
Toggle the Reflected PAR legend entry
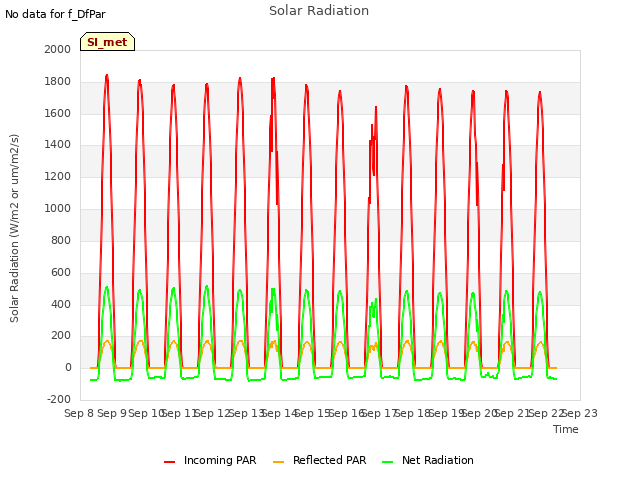pos(319,460)
